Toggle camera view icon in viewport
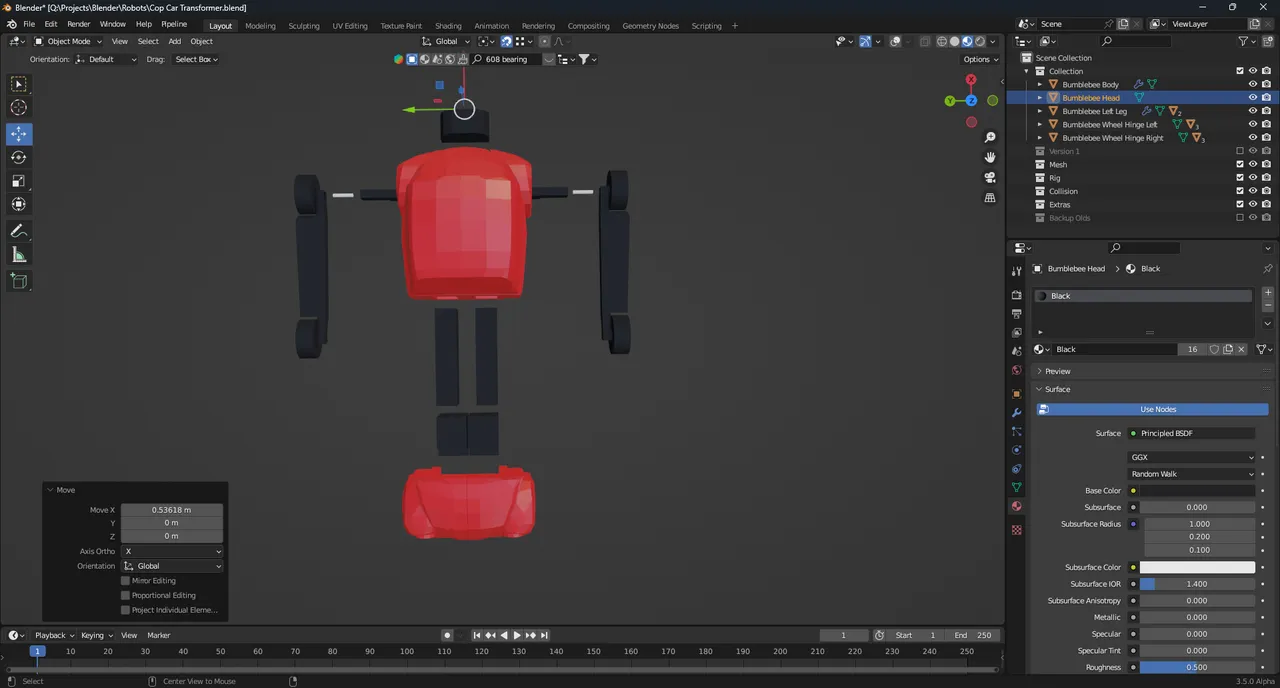Image resolution: width=1280 pixels, height=688 pixels. pyautogui.click(x=990, y=177)
